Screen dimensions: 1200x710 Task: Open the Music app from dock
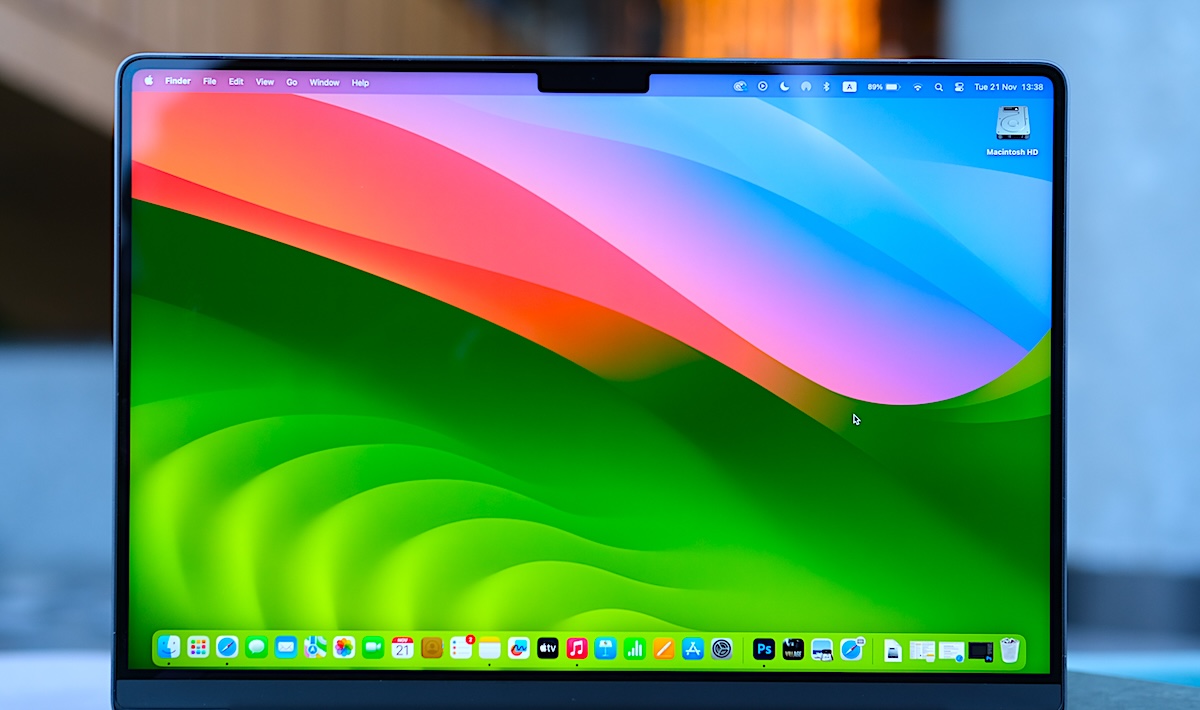point(577,648)
